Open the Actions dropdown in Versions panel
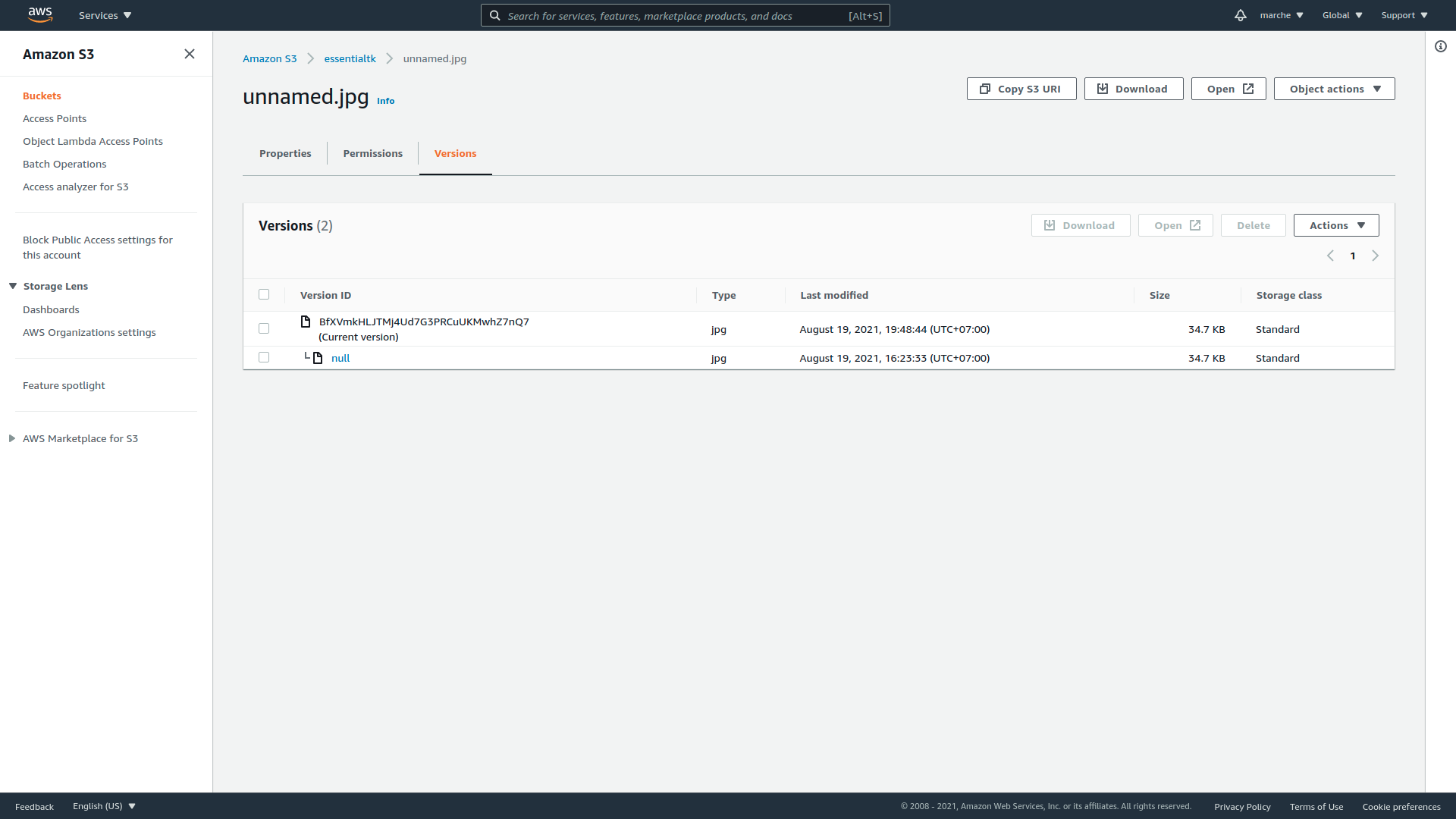The height and width of the screenshot is (819, 1456). tap(1335, 225)
